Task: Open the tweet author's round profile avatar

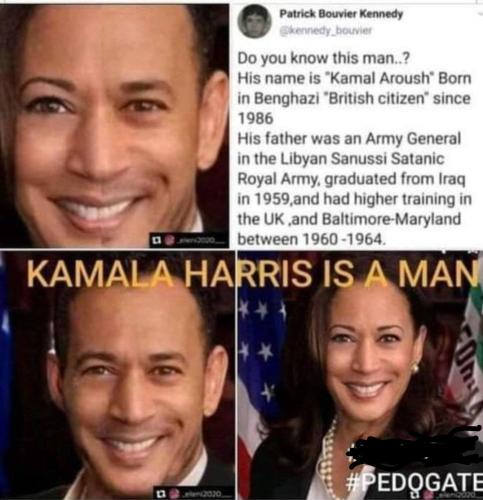Action: click(x=254, y=23)
